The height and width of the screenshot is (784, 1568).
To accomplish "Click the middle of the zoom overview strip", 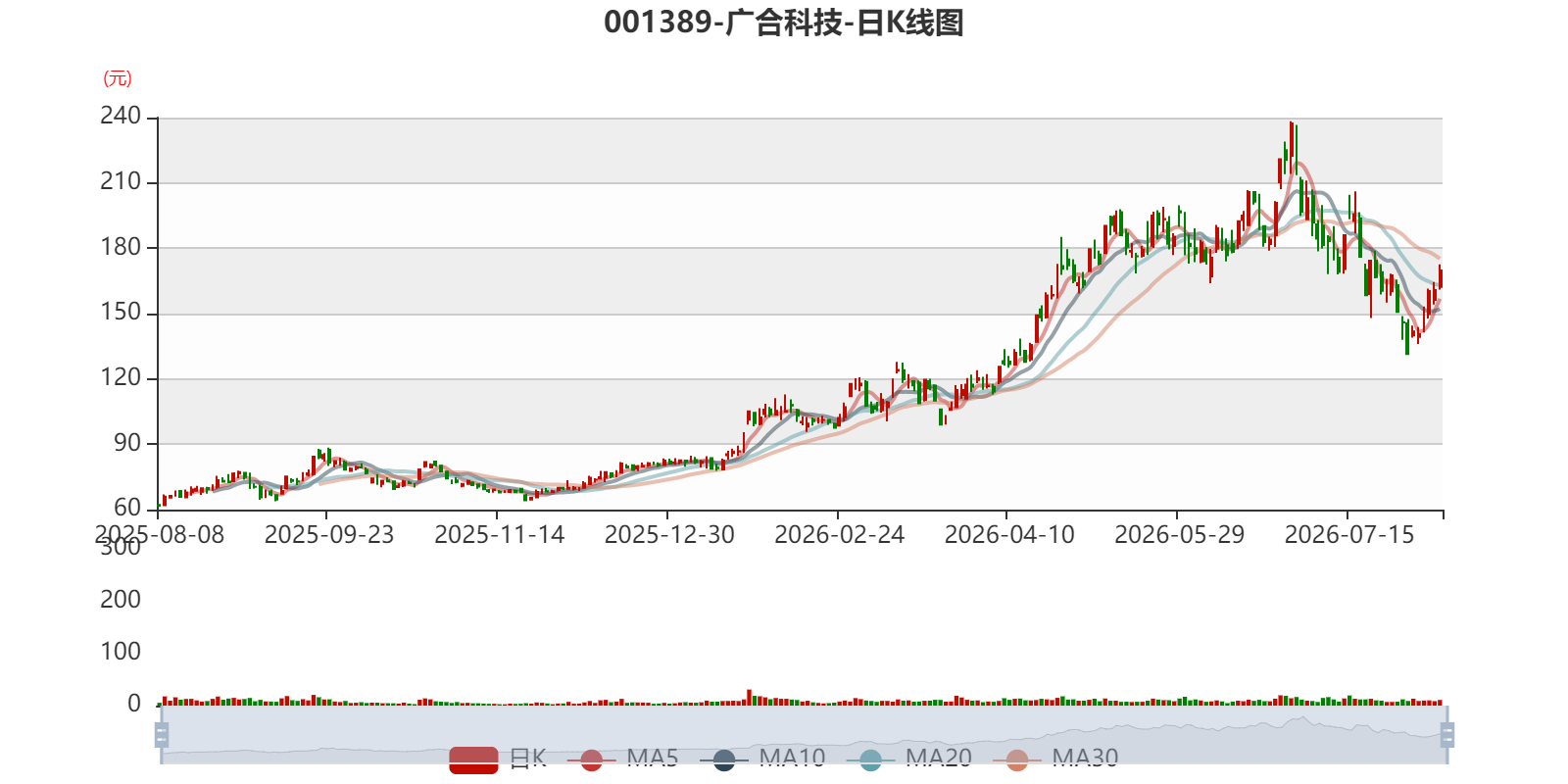I will (804, 735).
